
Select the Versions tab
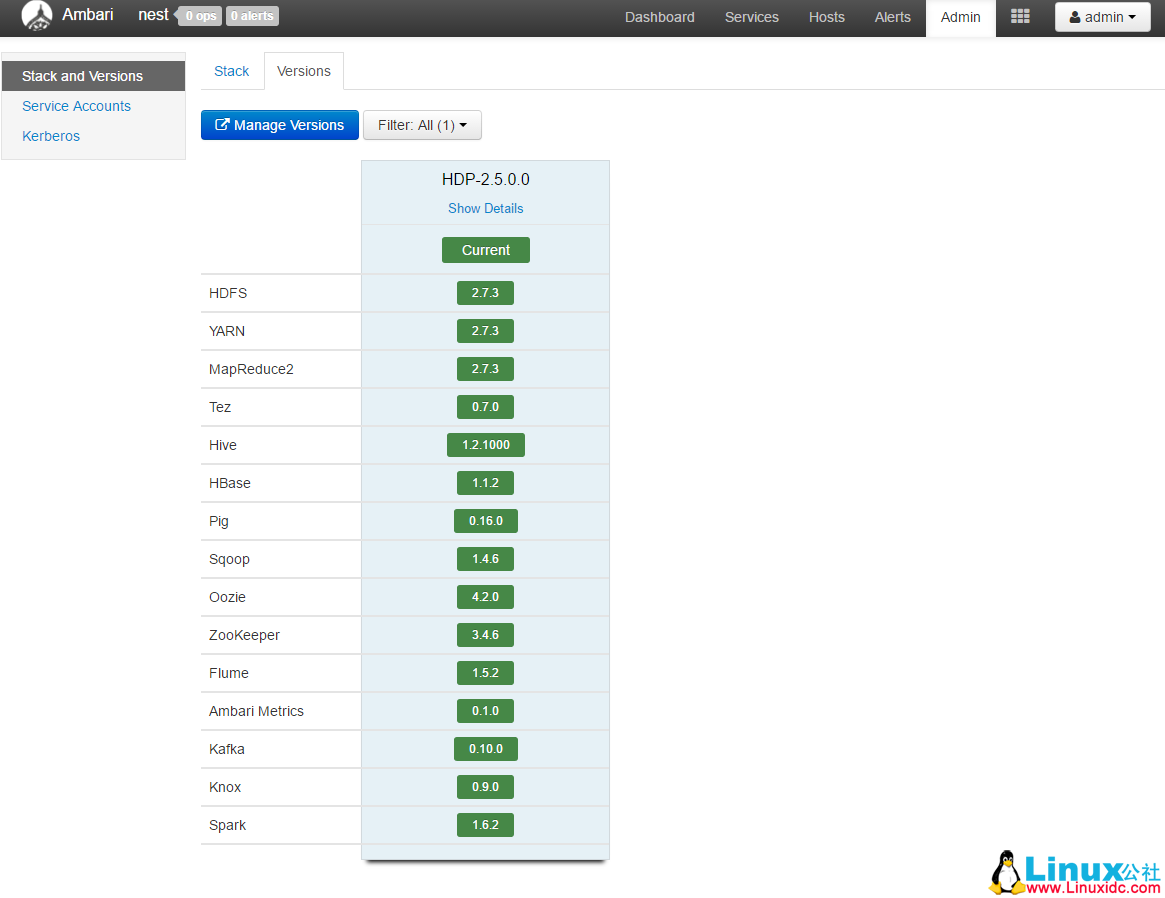coord(303,71)
